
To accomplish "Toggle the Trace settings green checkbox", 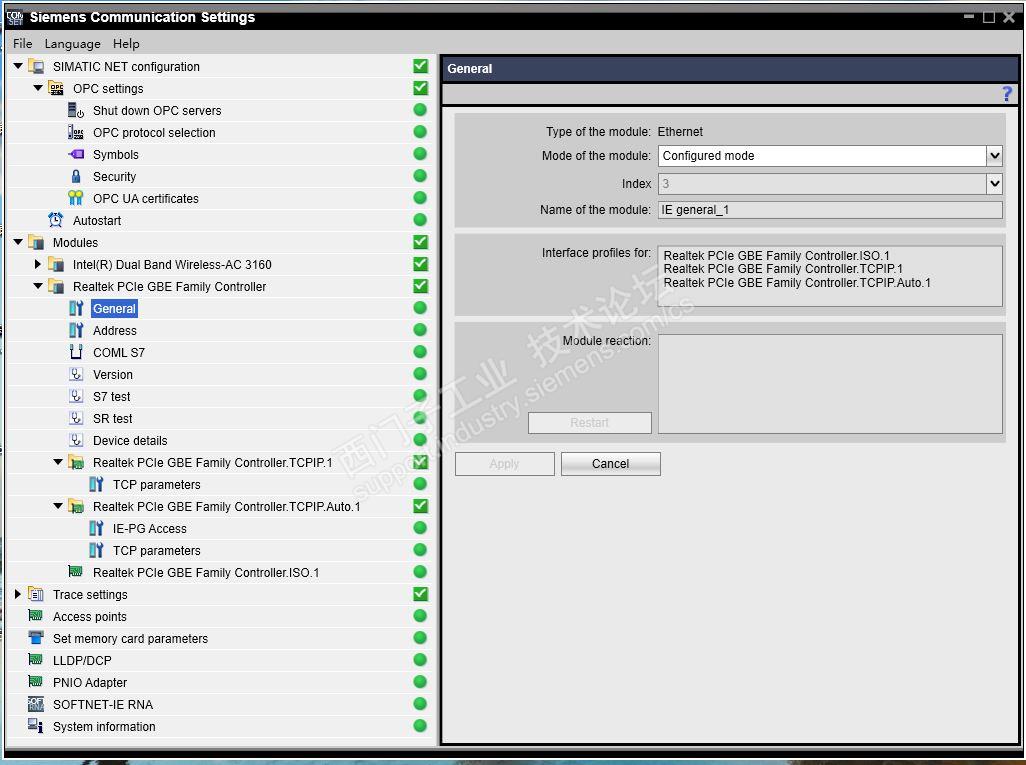I will tap(420, 594).
